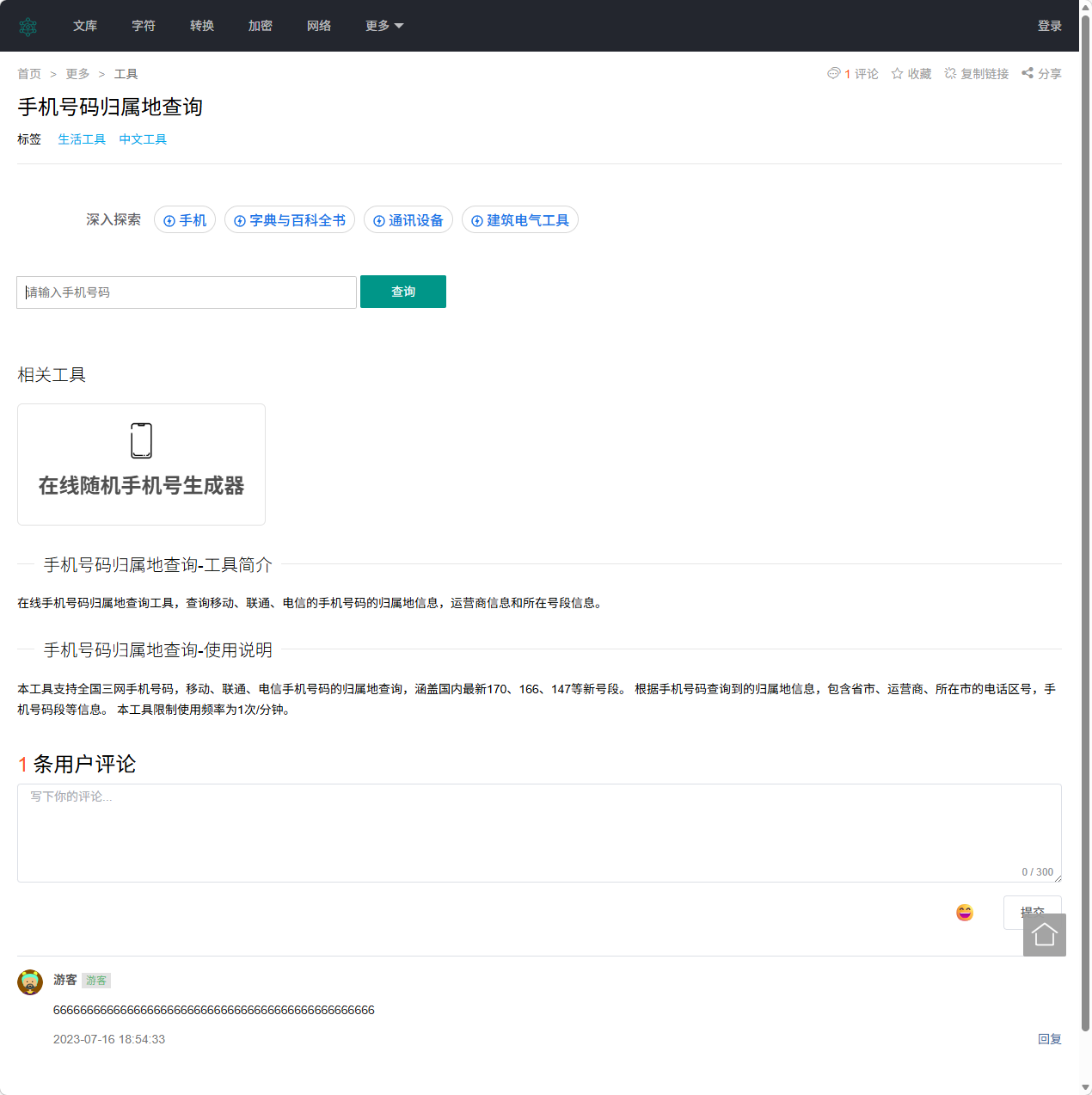Share this tool using the 分享 icon
This screenshot has width=1092, height=1095.
tap(1040, 73)
